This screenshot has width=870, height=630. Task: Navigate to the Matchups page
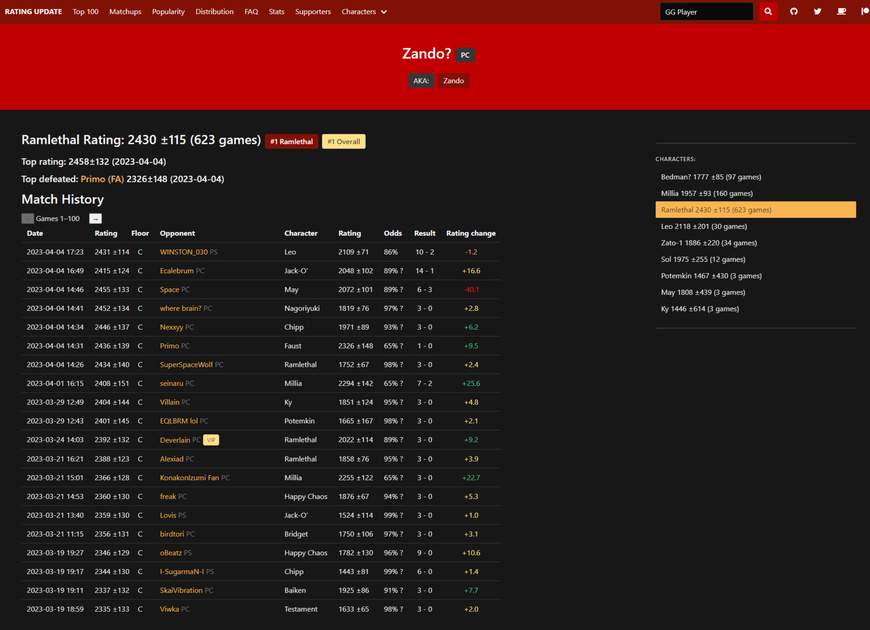pos(125,12)
